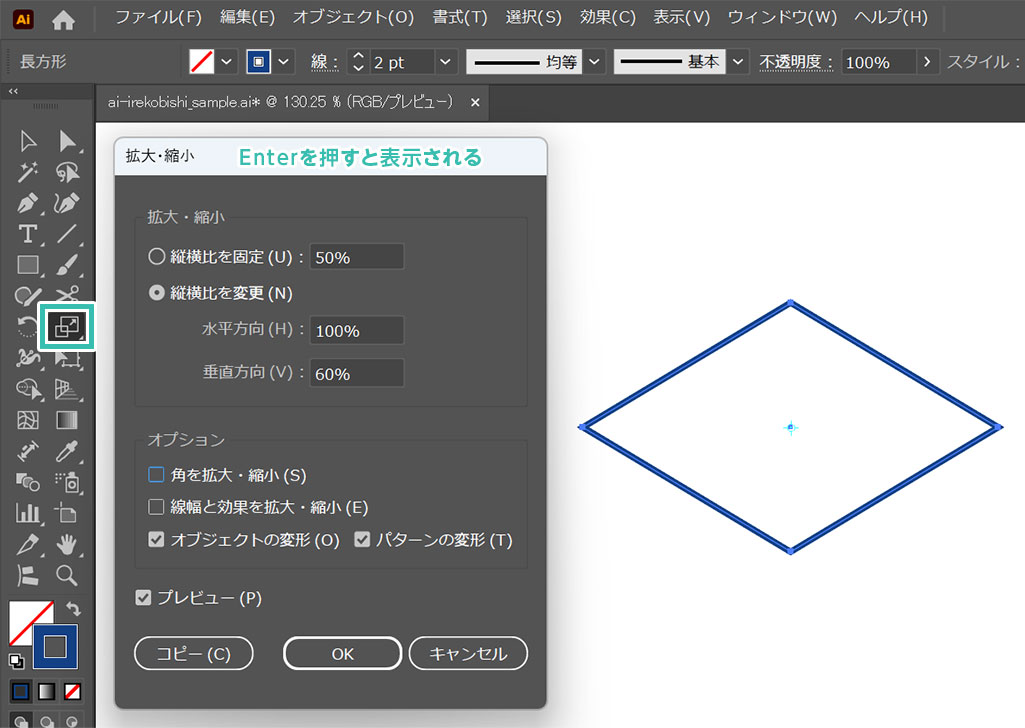Activate the Zoom magnifier tool
Image resolution: width=1025 pixels, height=728 pixels.
(67, 575)
